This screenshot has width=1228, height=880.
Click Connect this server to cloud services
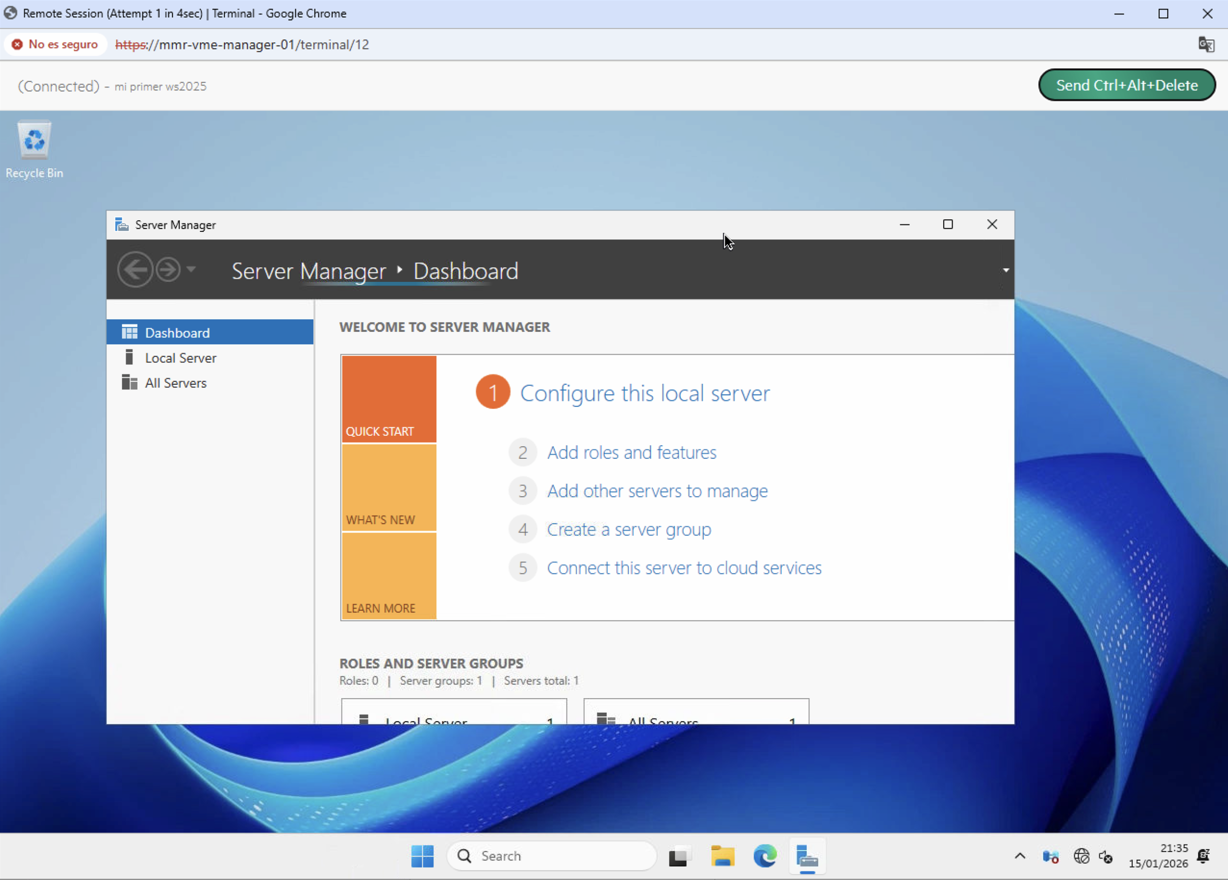coord(683,567)
